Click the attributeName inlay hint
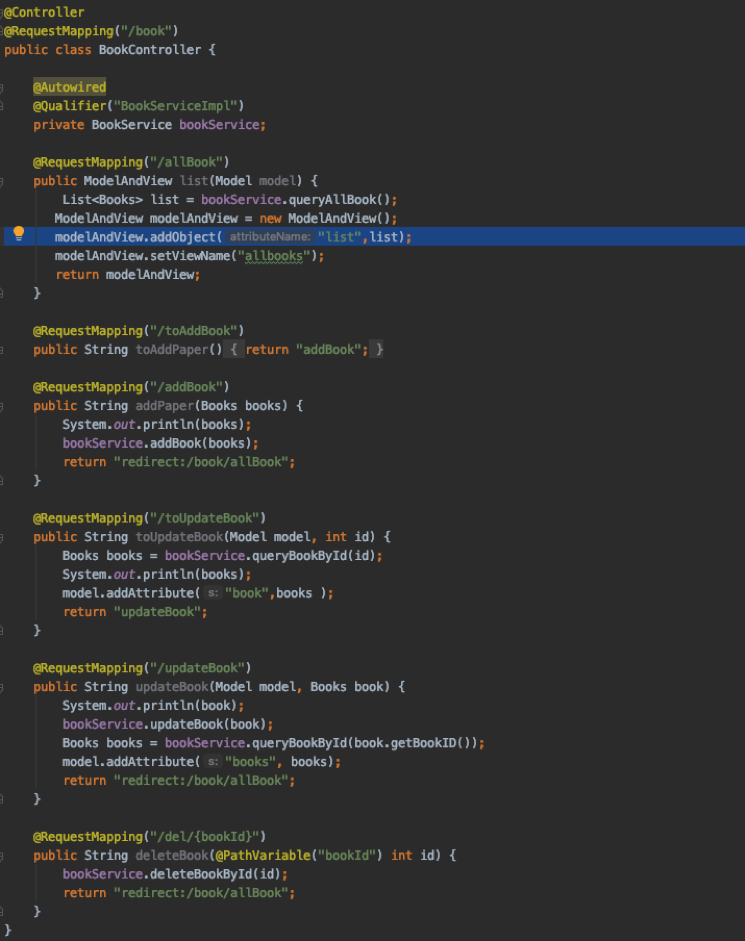The height and width of the screenshot is (941, 745). [x=270, y=237]
